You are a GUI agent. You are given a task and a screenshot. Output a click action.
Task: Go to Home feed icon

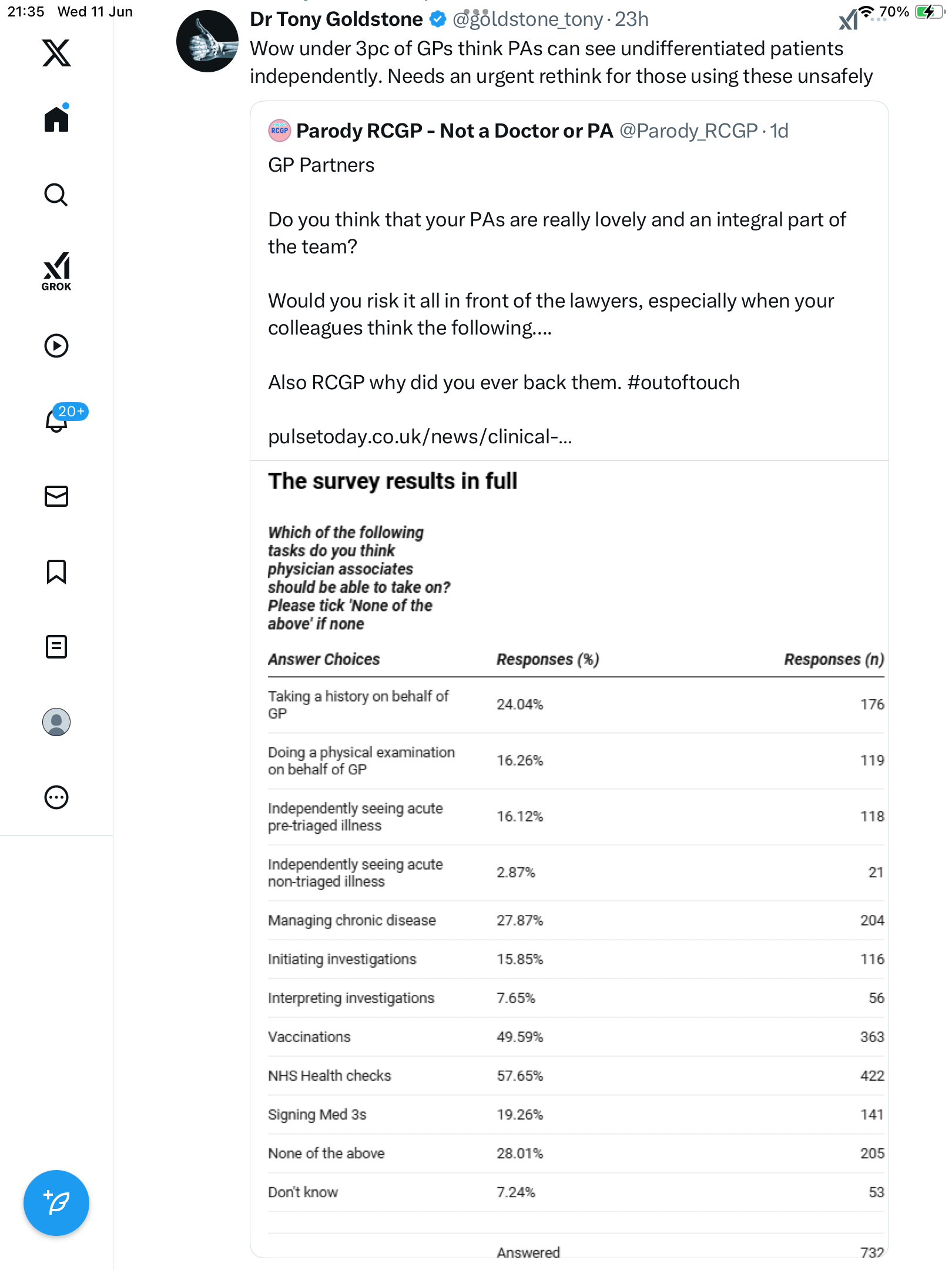[56, 119]
